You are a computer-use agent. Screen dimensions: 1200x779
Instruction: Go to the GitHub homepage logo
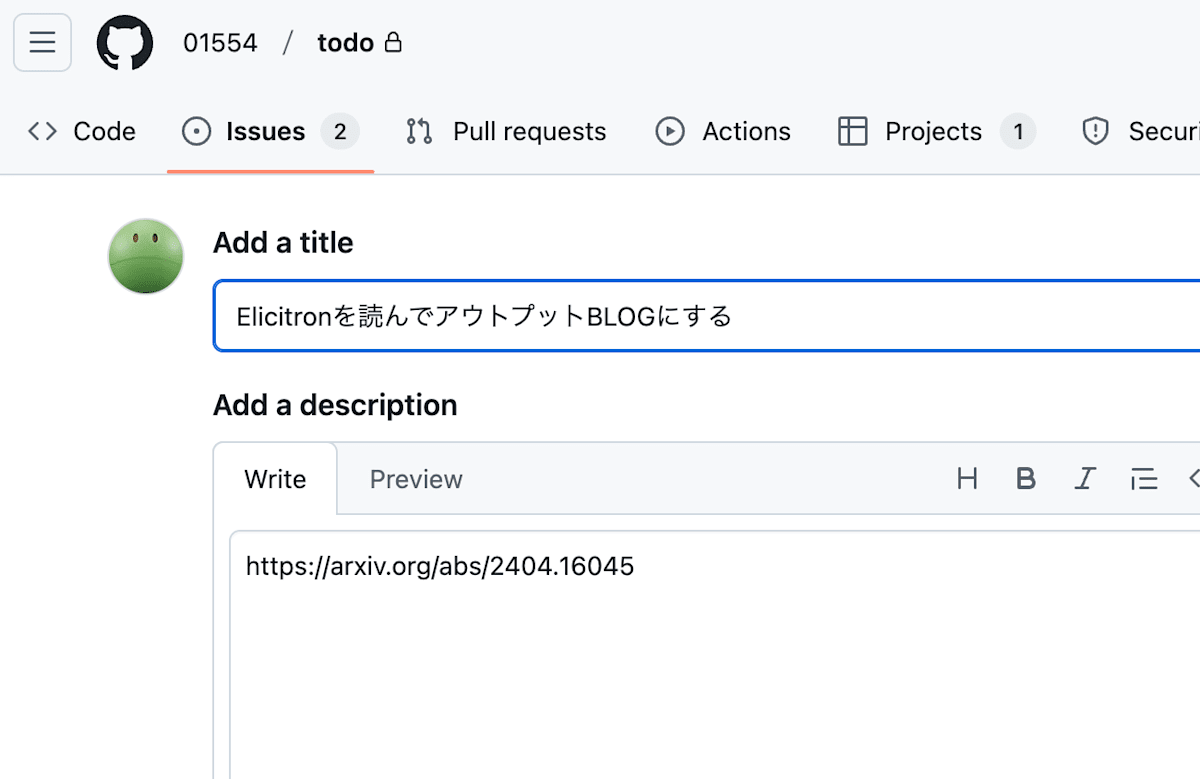click(x=125, y=43)
